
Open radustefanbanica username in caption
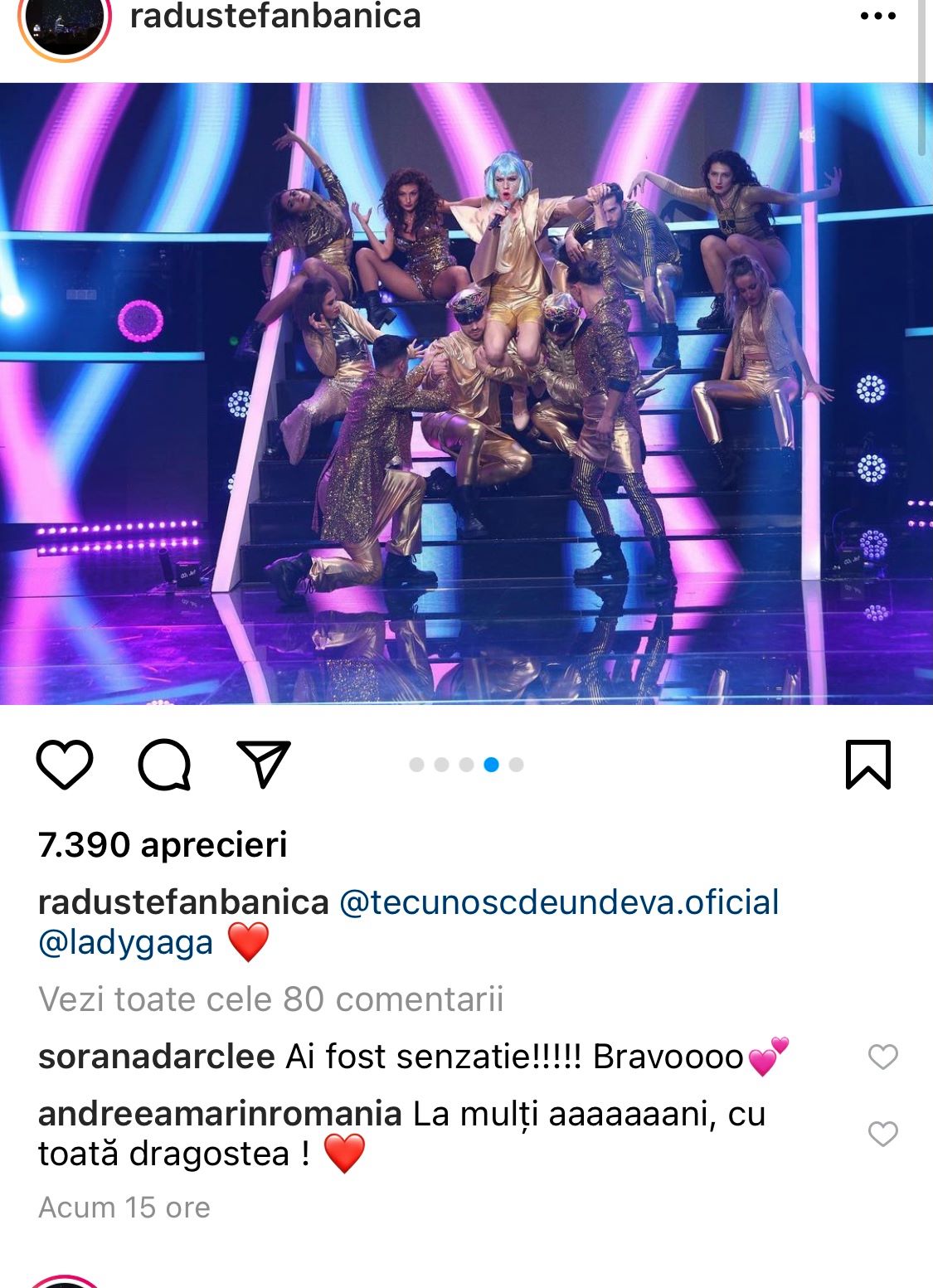(x=183, y=902)
